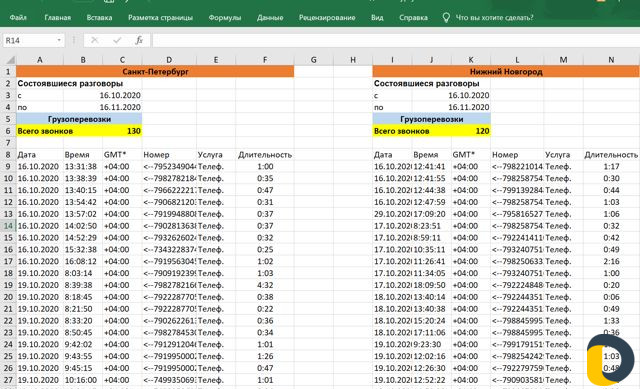
Task: Select column L header
Action: click(517, 60)
